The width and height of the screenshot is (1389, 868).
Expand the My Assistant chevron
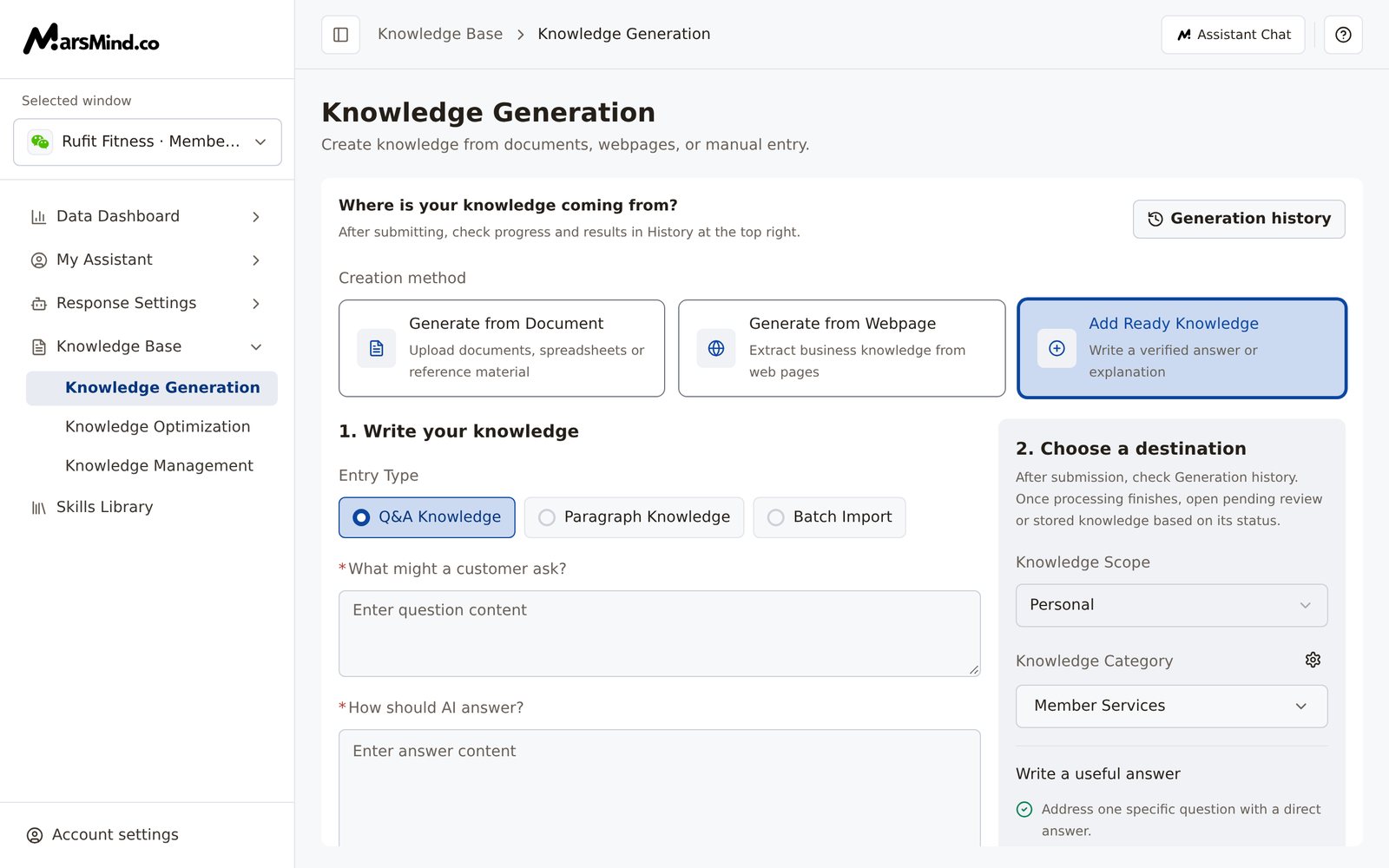pos(256,260)
